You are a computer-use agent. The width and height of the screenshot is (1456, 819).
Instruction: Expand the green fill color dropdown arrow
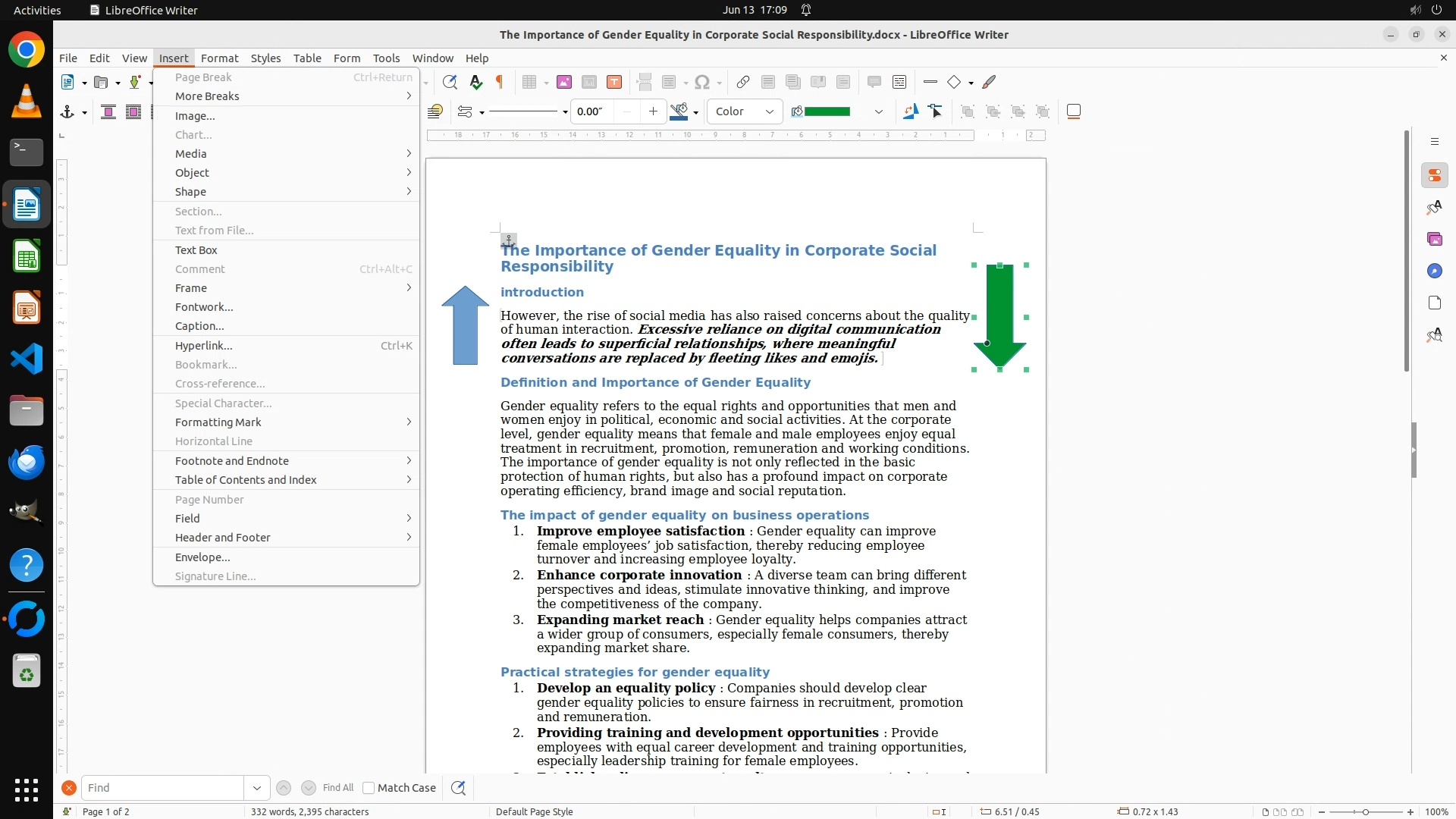coord(878,112)
